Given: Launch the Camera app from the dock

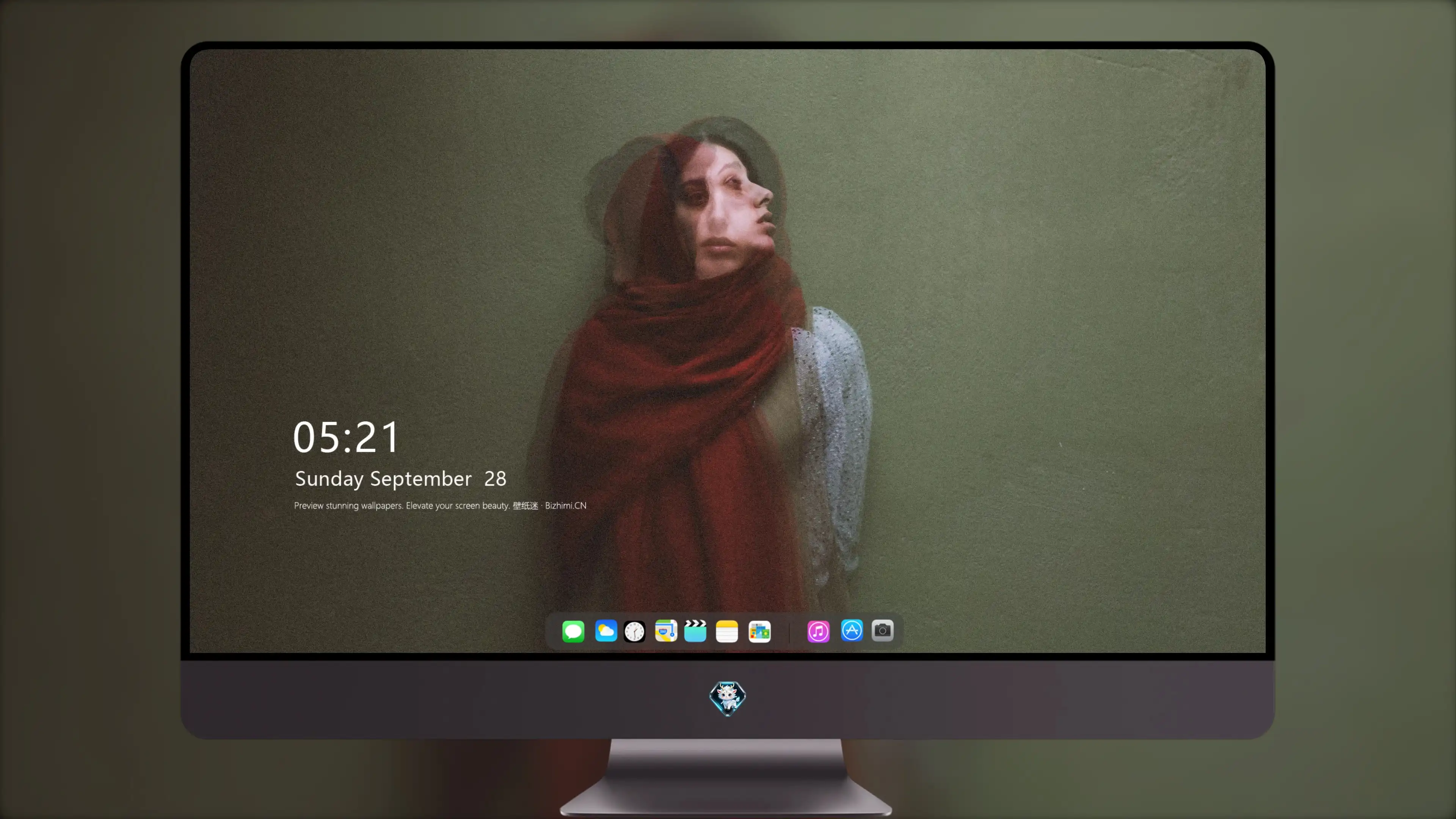Looking at the screenshot, I should [882, 630].
